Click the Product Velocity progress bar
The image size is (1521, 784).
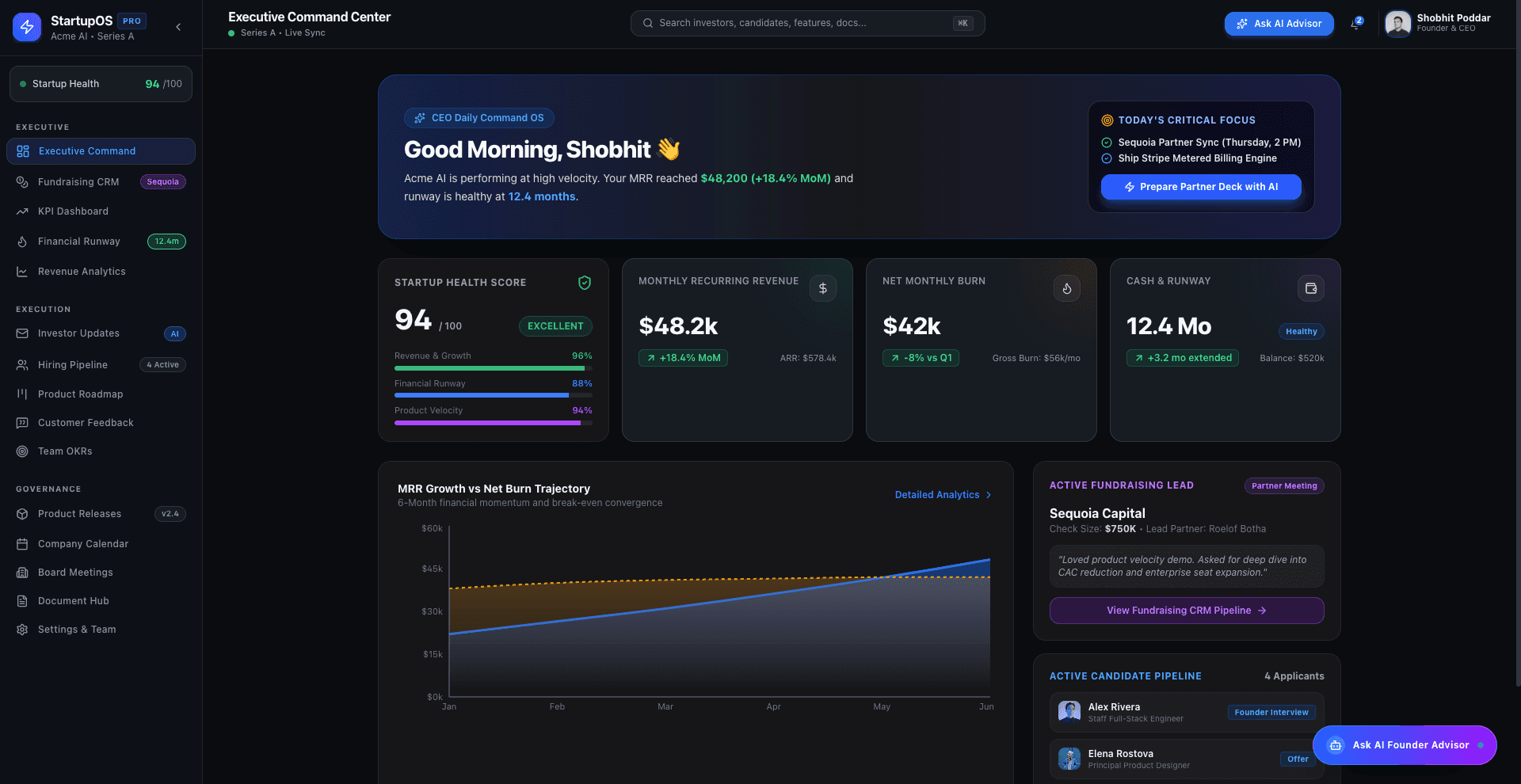pos(494,423)
